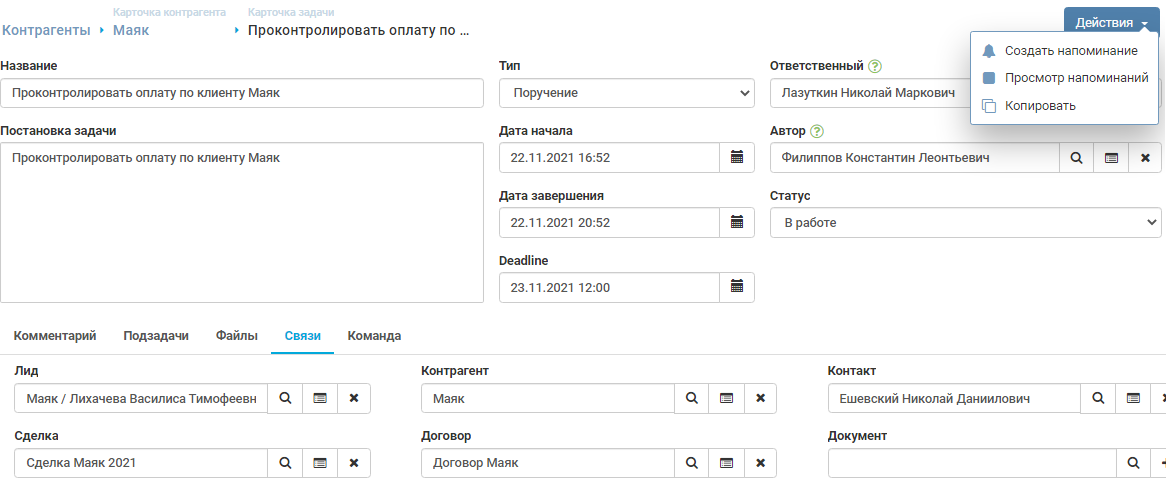This screenshot has width=1166, height=494.
Task: Open the Команда tab
Action: click(374, 336)
